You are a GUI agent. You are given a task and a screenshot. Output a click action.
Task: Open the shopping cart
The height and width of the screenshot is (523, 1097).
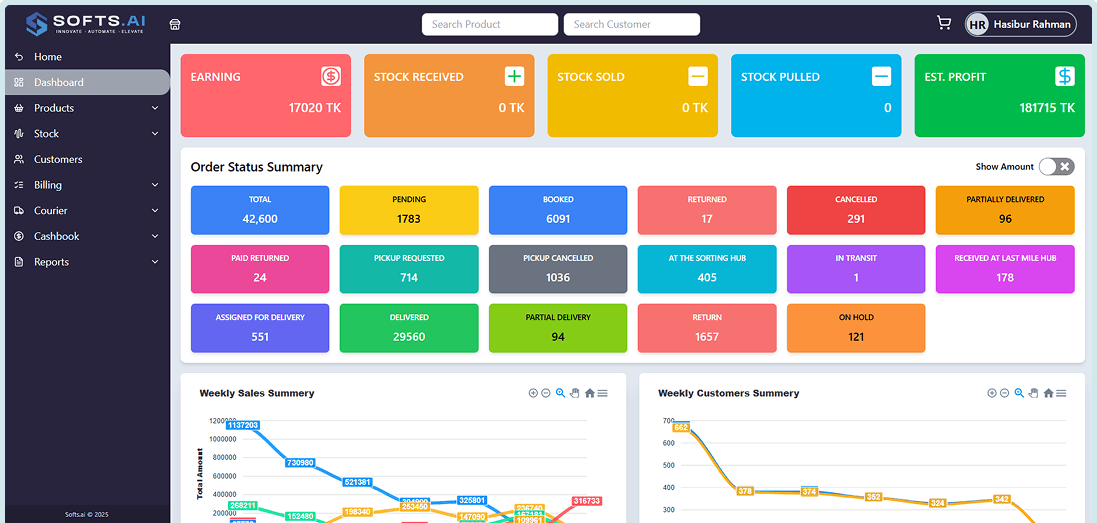pyautogui.click(x=943, y=24)
